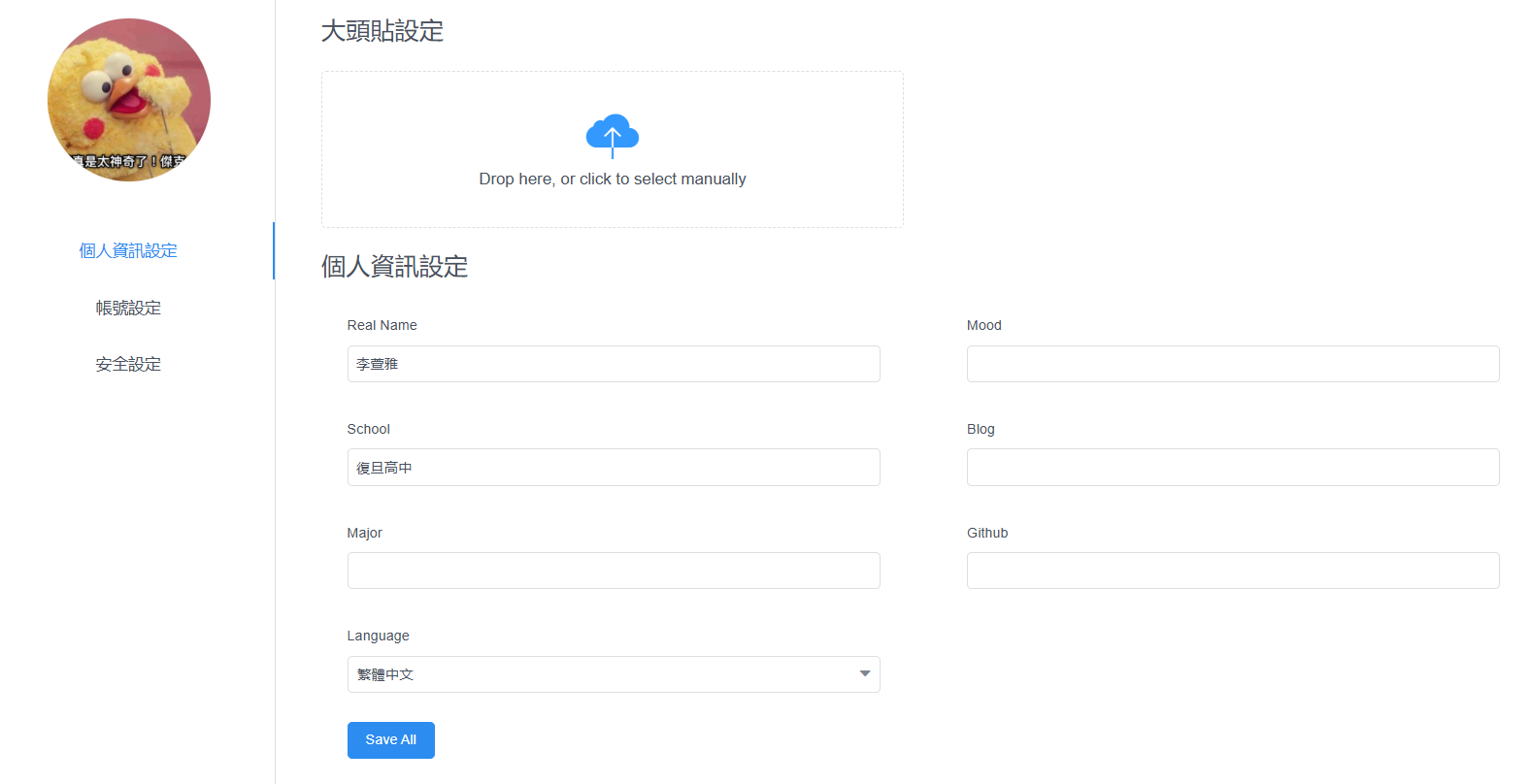Switch to 帳號設定 in the sidebar
This screenshot has width=1530, height=784.
pyautogui.click(x=128, y=308)
